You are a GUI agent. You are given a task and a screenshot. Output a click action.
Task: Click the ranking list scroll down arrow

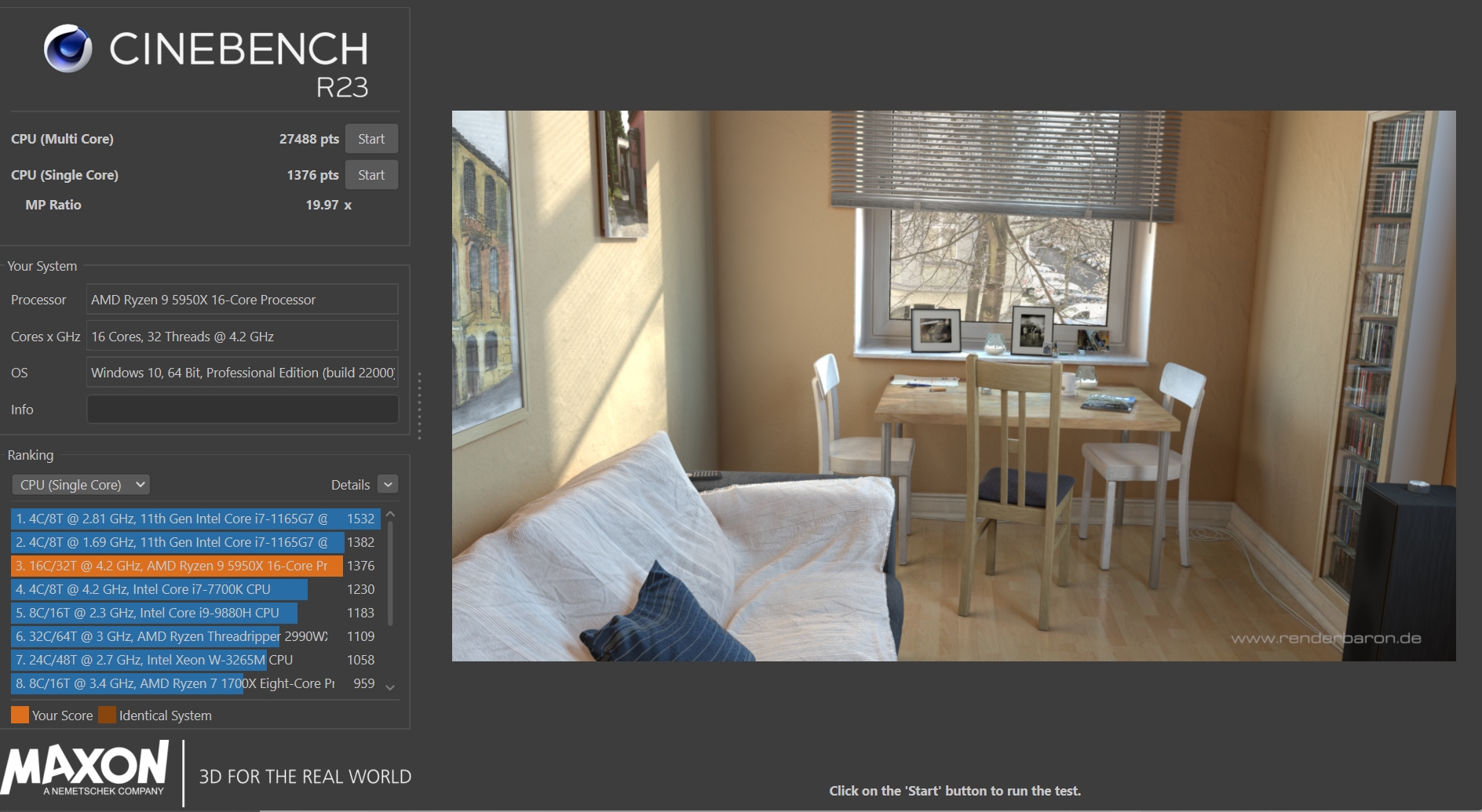[x=390, y=687]
